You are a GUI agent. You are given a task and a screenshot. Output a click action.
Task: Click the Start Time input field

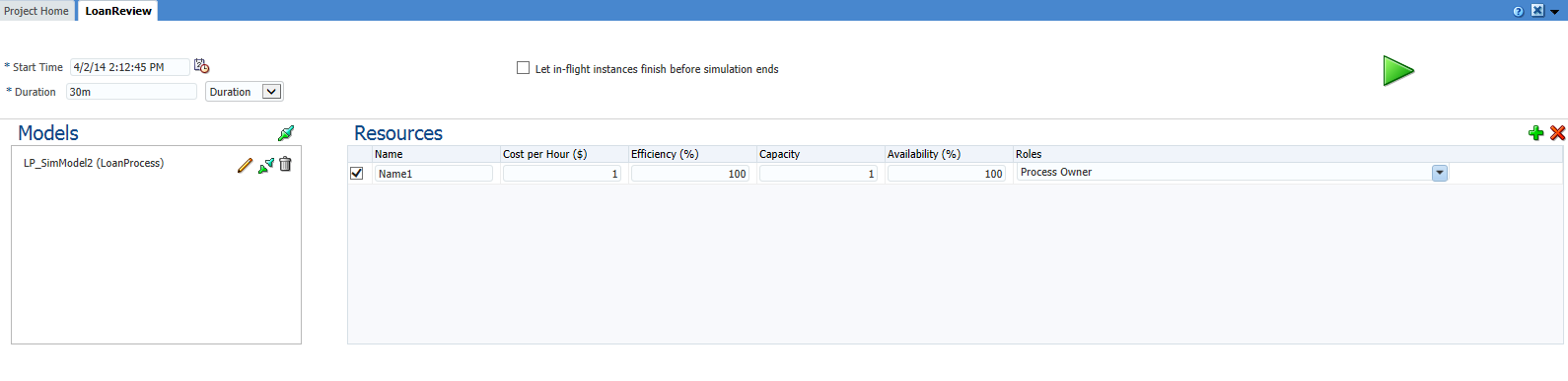click(130, 67)
